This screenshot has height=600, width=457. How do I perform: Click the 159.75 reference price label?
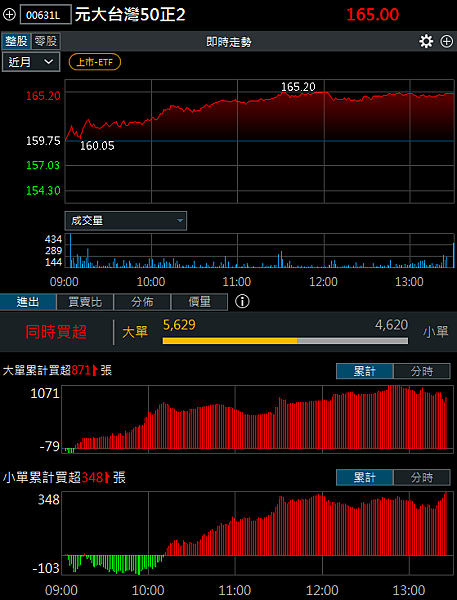point(43,141)
